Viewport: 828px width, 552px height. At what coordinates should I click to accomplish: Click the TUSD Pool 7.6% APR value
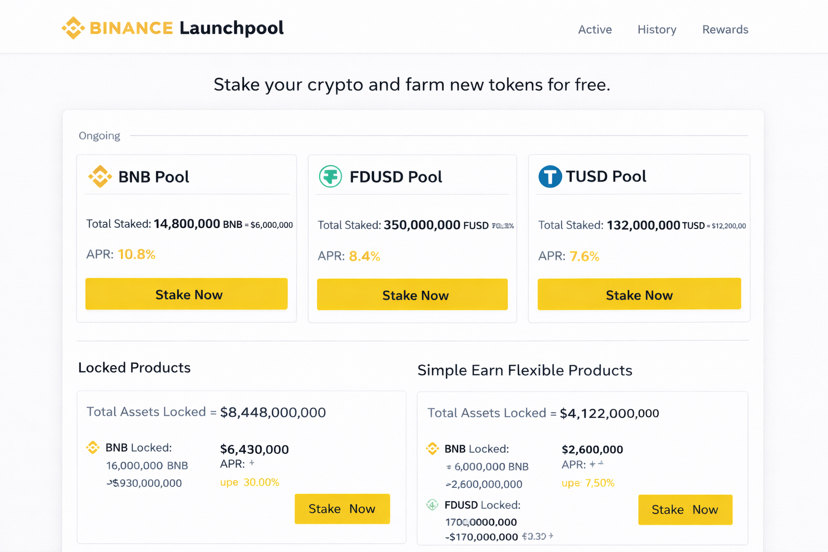click(584, 256)
